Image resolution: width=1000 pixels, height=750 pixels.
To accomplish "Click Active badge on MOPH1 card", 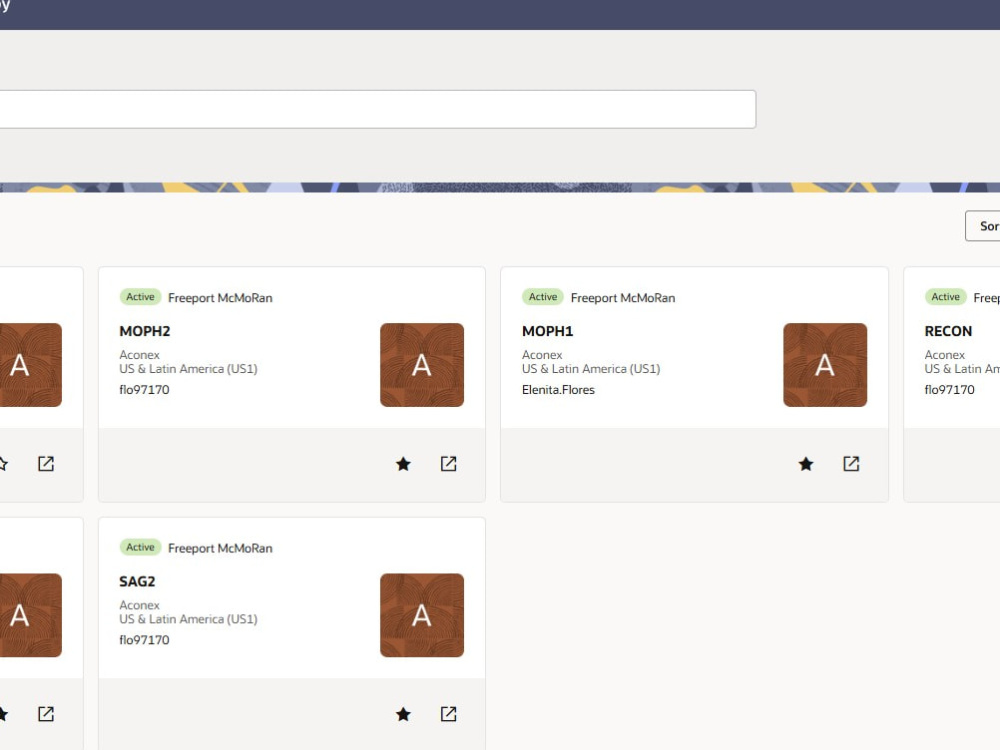I will pos(543,297).
